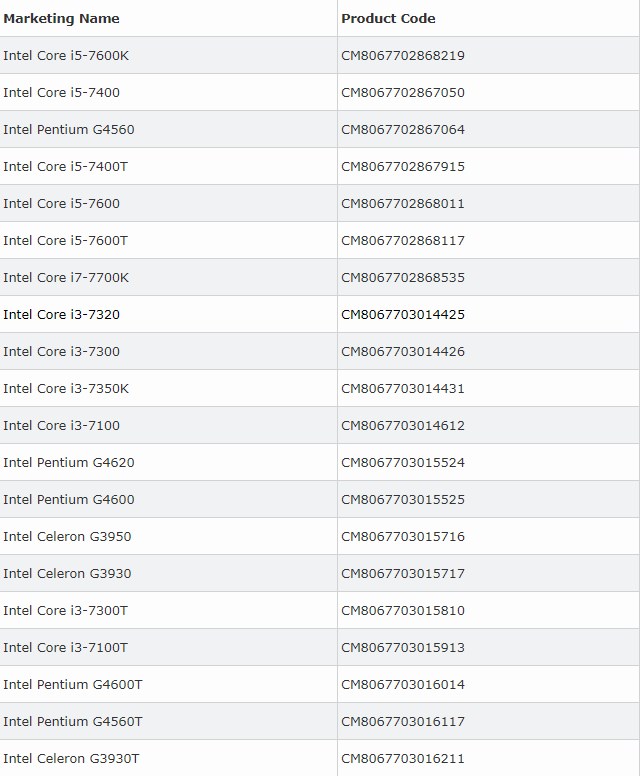Click product code CM8067703016211

pos(403,759)
